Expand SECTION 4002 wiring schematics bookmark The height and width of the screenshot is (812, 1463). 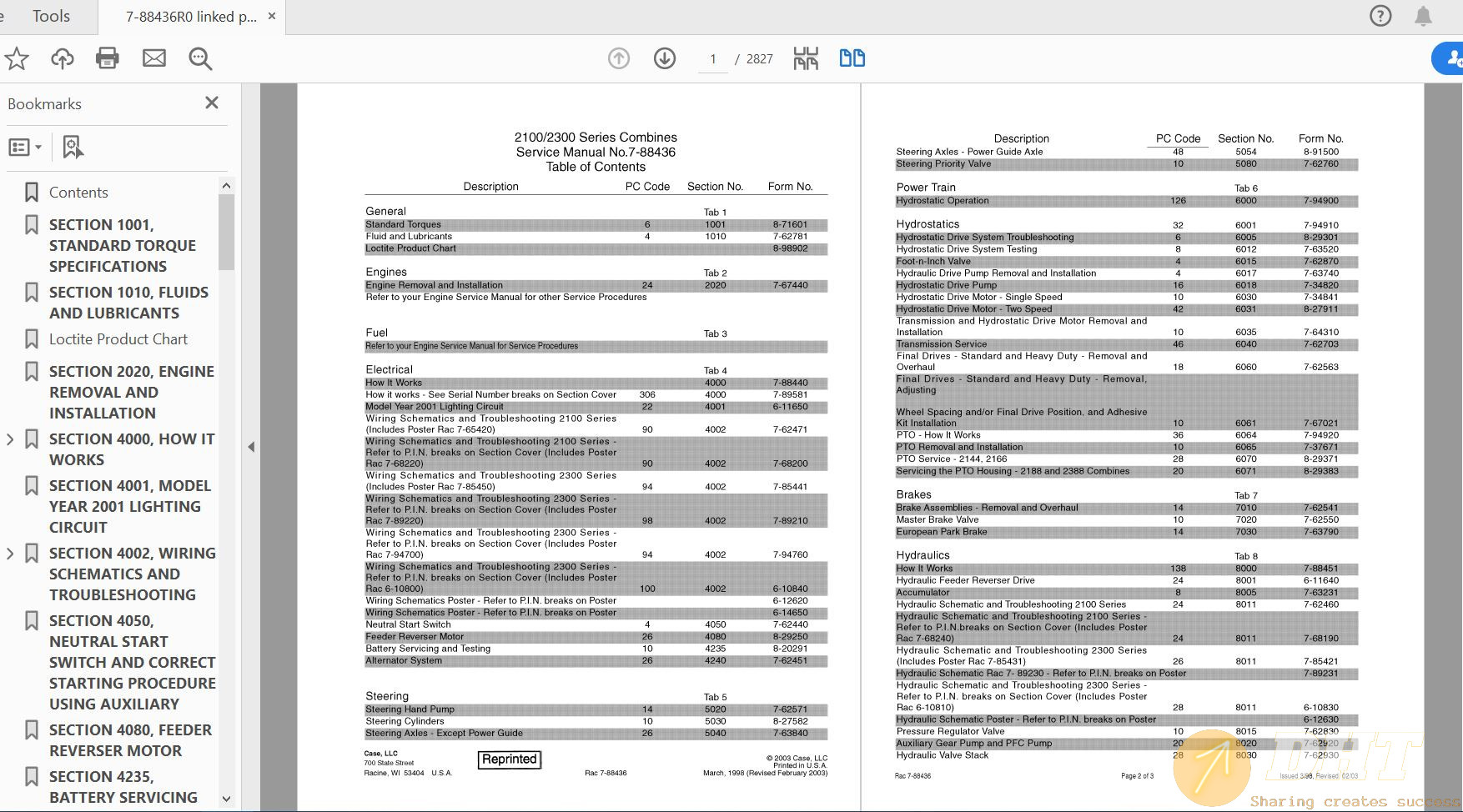[x=10, y=554]
